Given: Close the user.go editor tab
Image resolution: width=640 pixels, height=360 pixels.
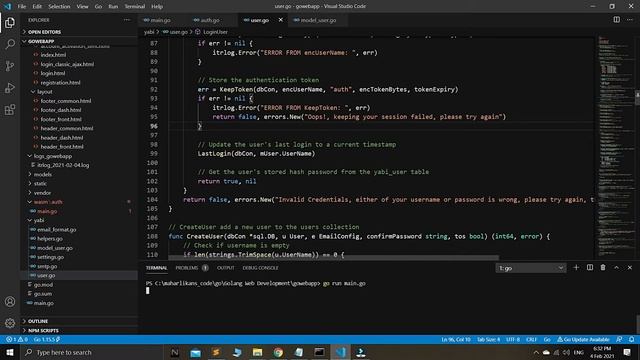Looking at the screenshot, I should 280,20.
